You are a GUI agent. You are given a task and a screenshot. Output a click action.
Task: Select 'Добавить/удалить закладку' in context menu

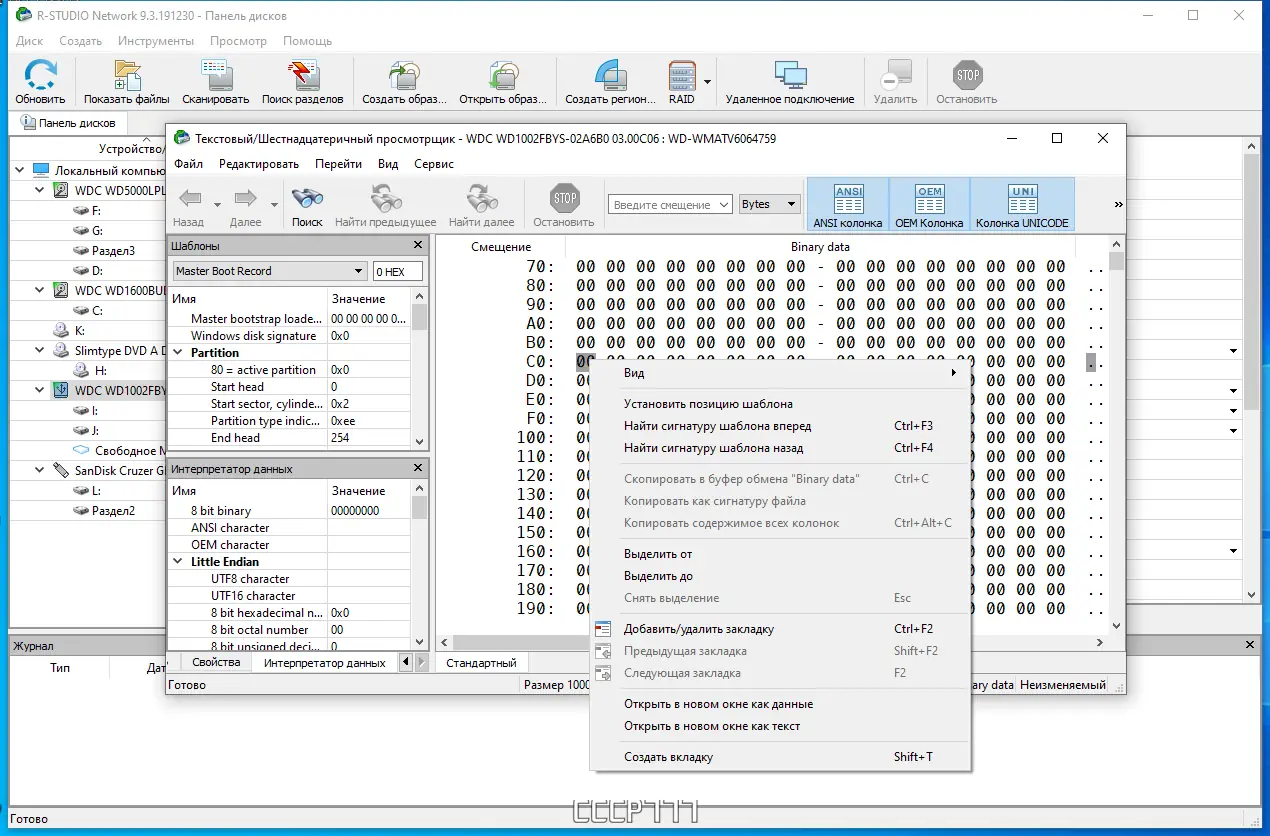(698, 629)
